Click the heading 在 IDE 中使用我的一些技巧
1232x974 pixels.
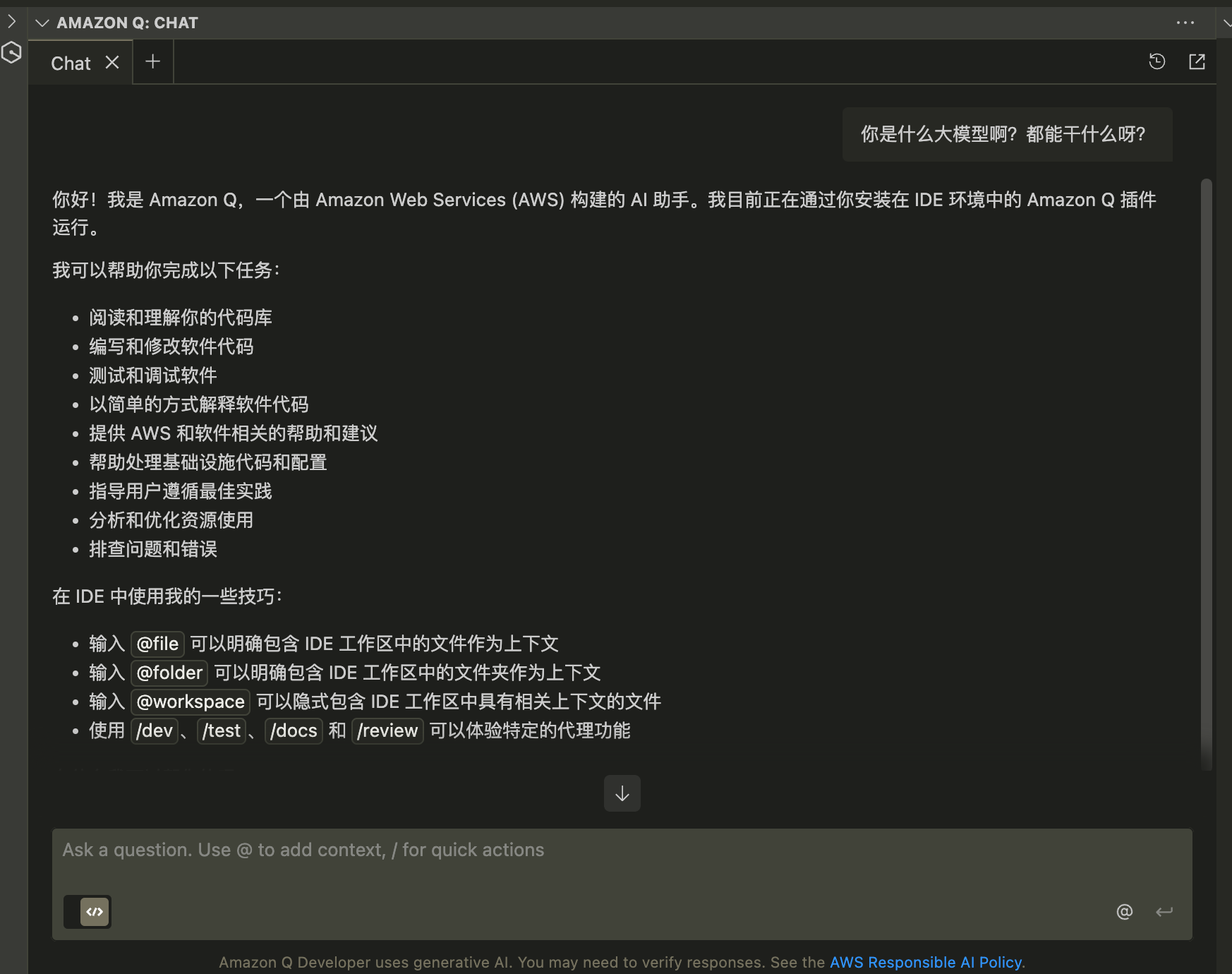coord(167,596)
